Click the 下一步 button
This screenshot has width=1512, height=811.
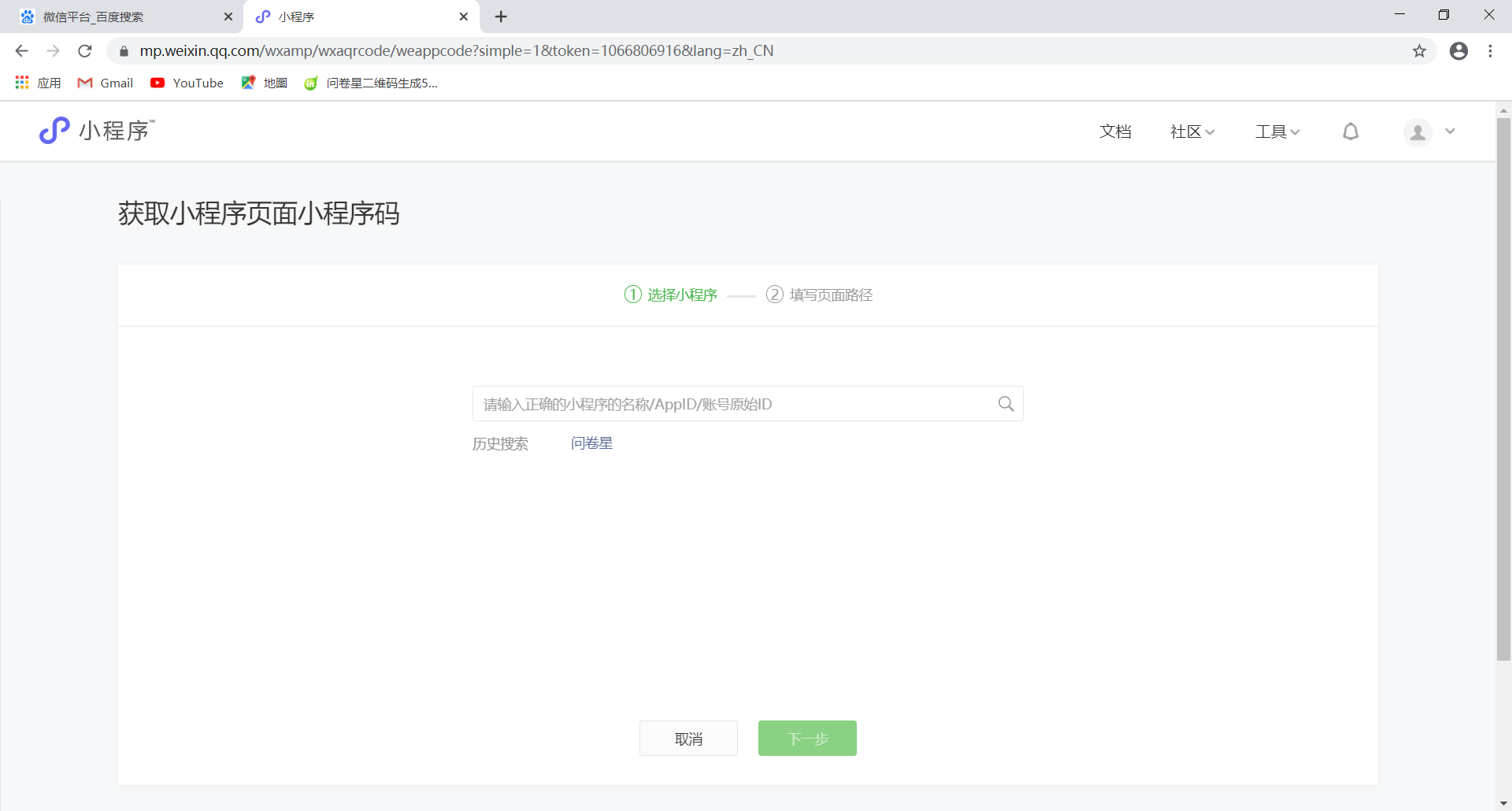pos(807,739)
